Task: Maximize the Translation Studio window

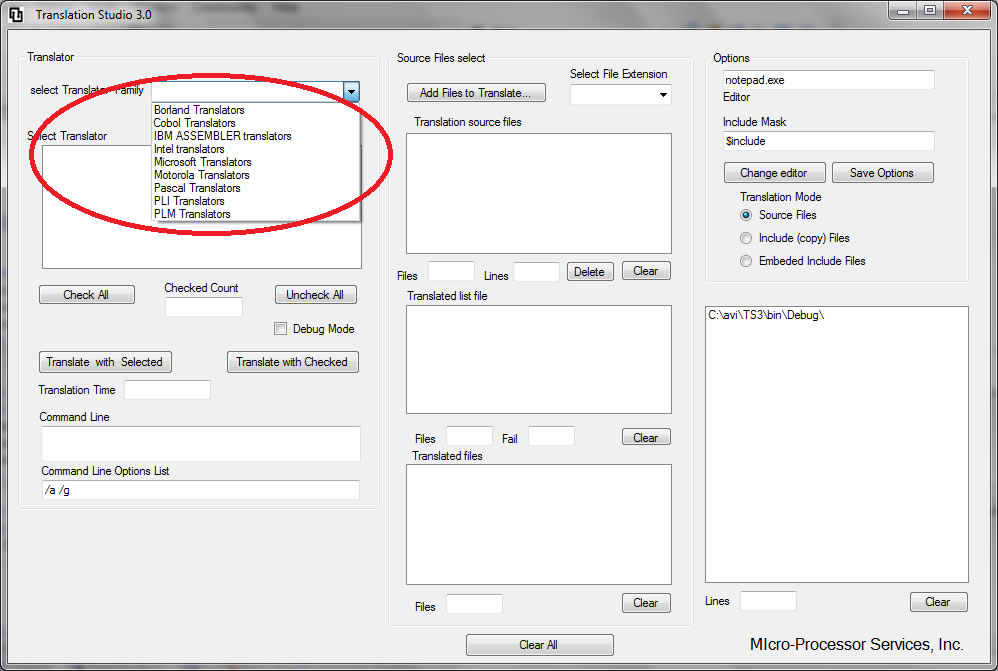Action: (930, 10)
